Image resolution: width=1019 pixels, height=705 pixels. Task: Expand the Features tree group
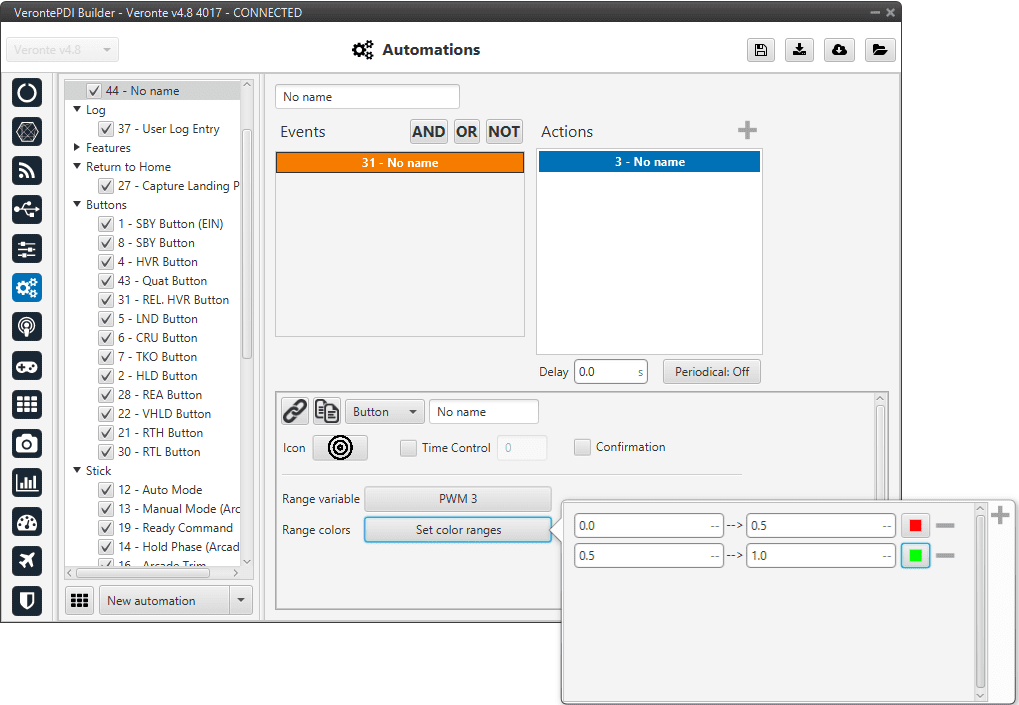77,148
